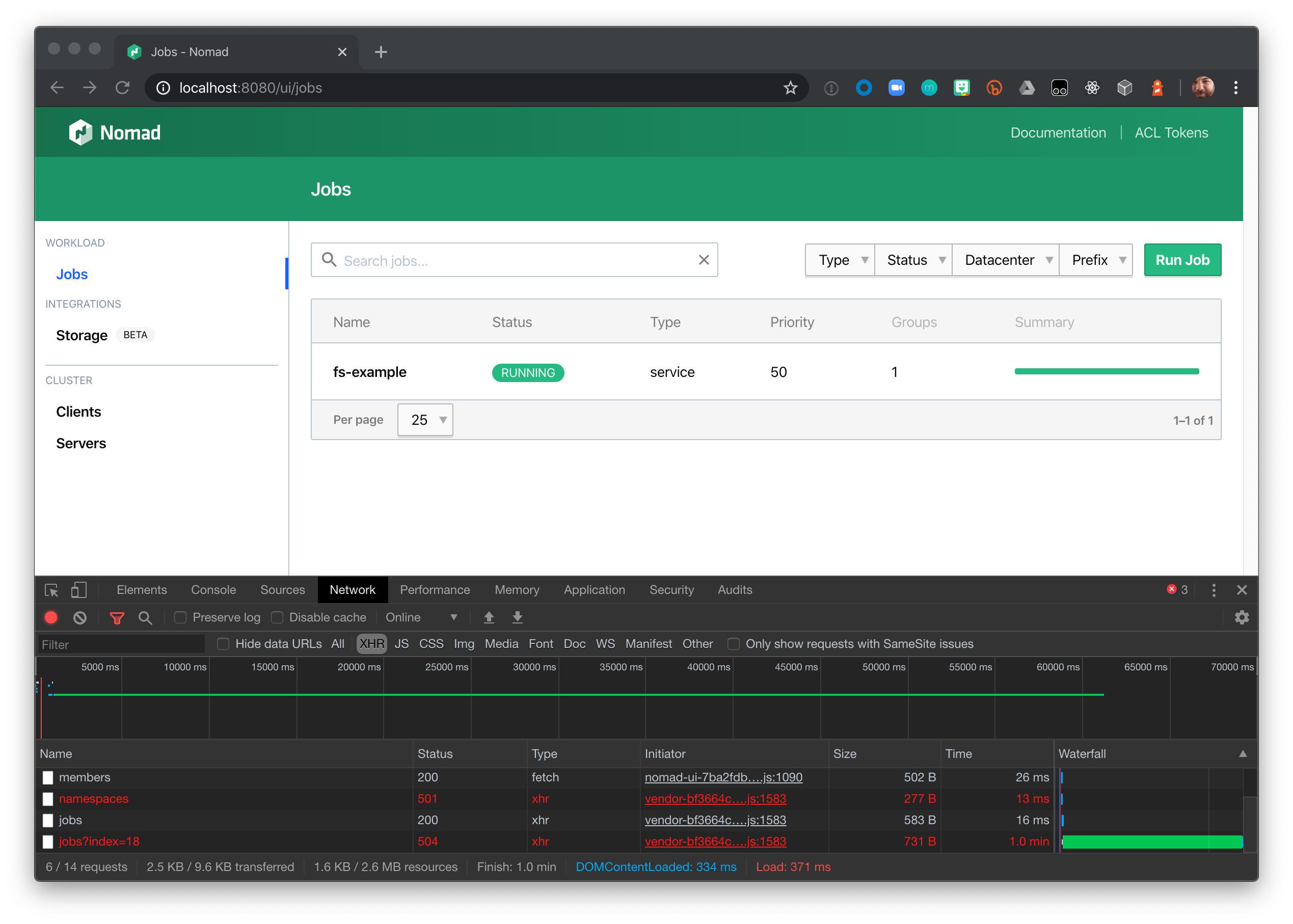Toggle device toolbar icon in DevTools

point(79,590)
